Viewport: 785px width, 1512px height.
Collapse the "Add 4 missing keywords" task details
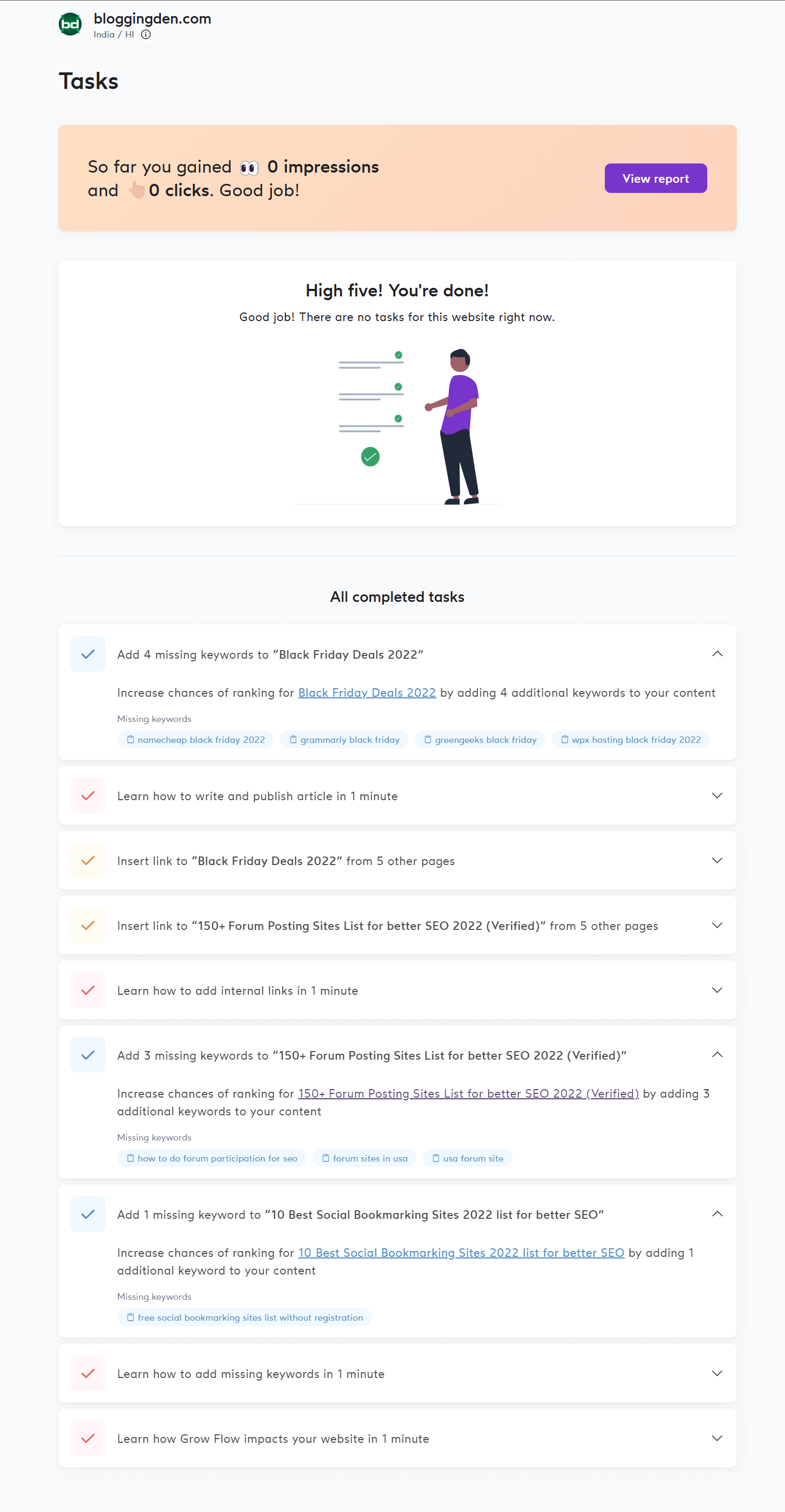pyautogui.click(x=717, y=653)
